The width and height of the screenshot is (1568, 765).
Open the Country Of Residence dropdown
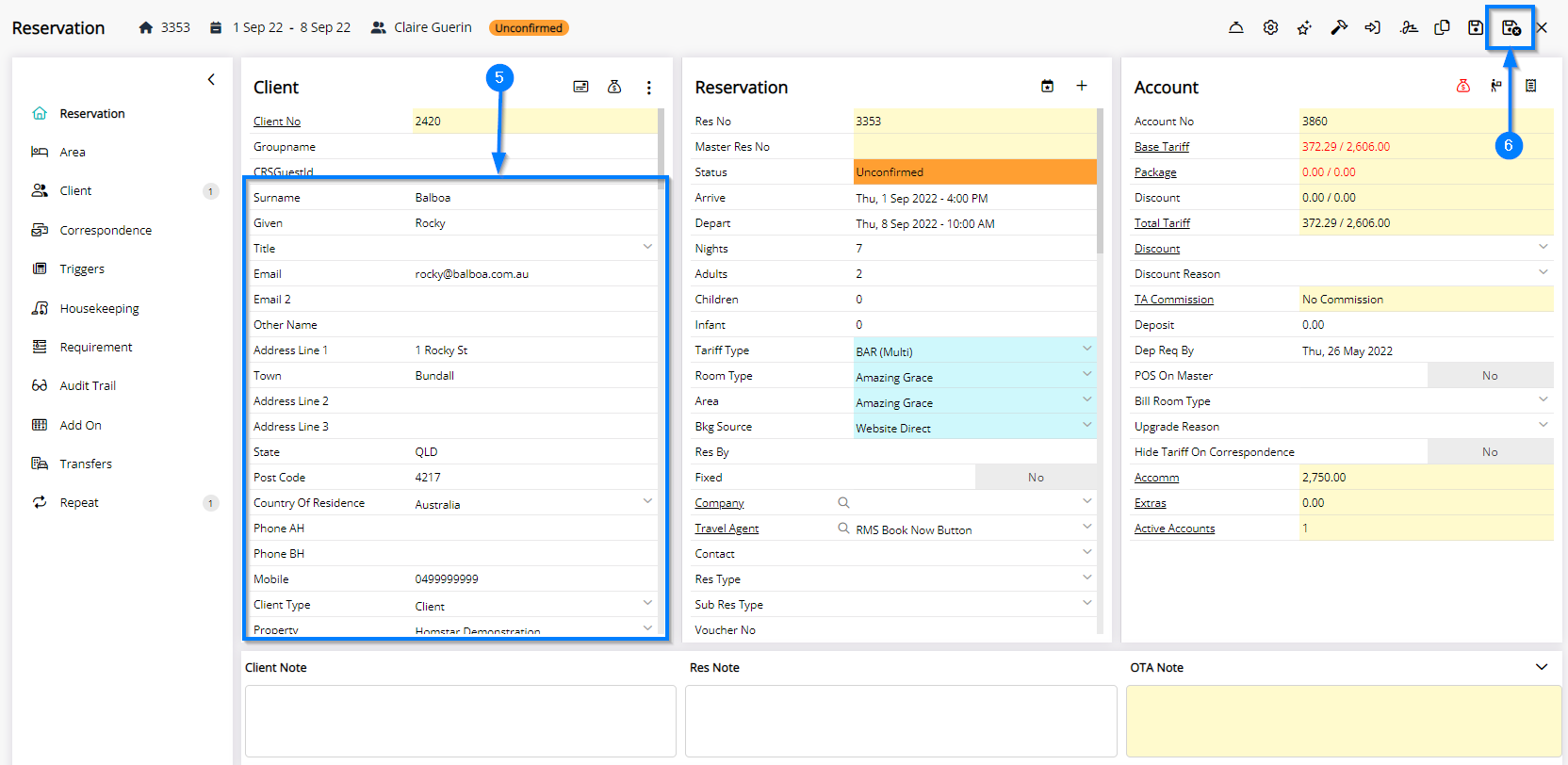[x=647, y=502]
